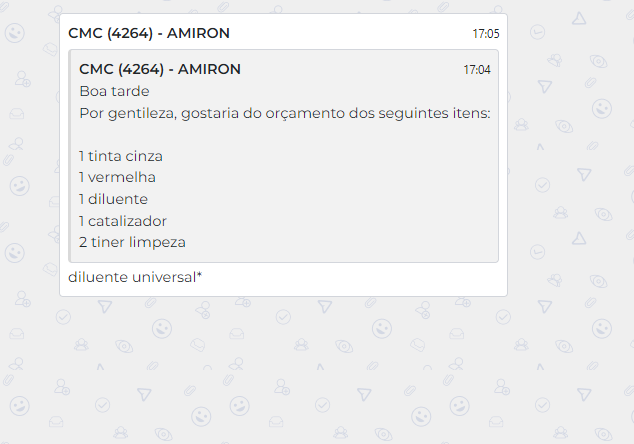Screen dimensions: 634x444
Task: Click the '1 catalizador' item line
Action: (x=122, y=220)
